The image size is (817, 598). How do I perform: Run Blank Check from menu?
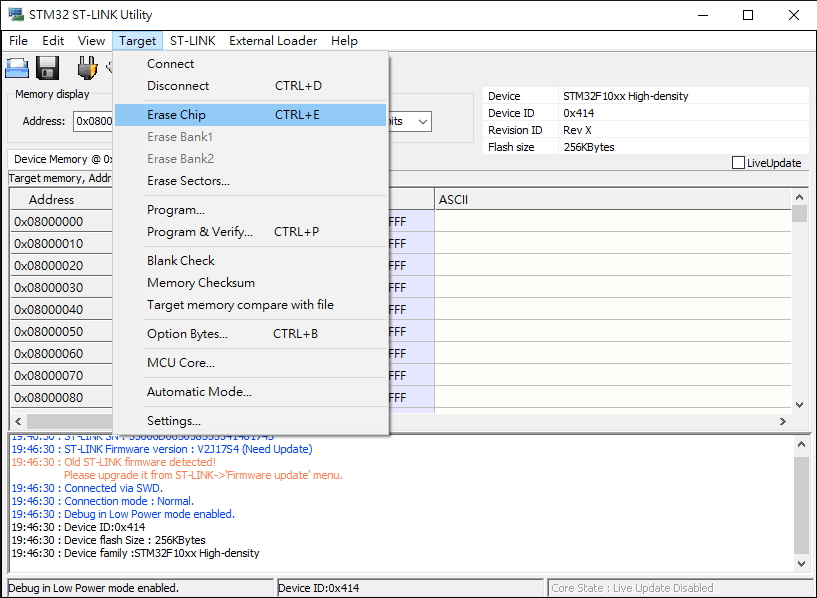[251, 260]
